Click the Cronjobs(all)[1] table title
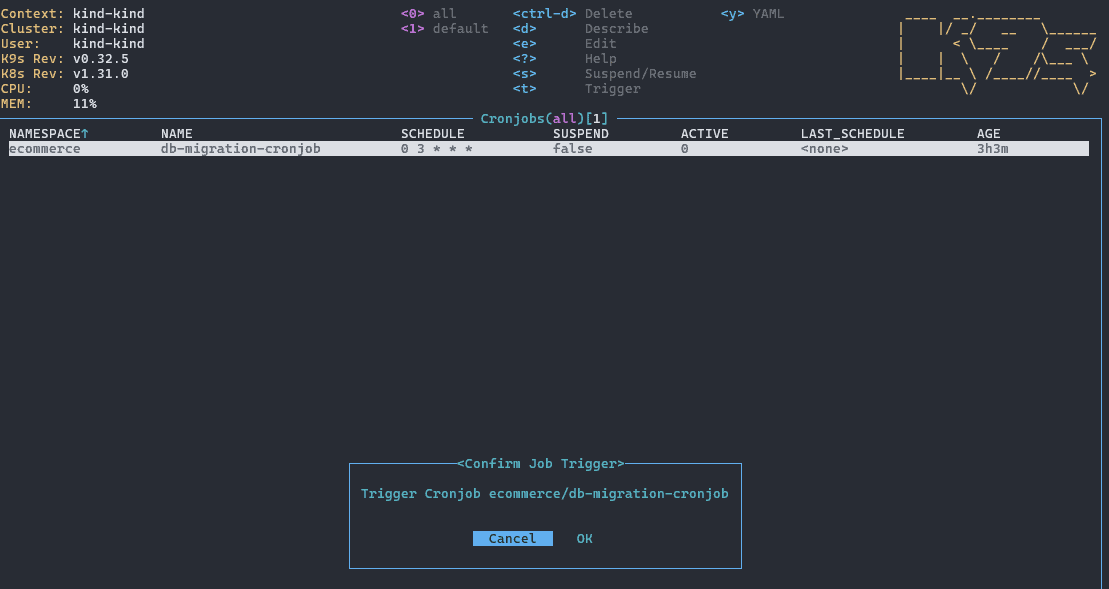Screen dimensions: 1109x589 [x=544, y=119]
